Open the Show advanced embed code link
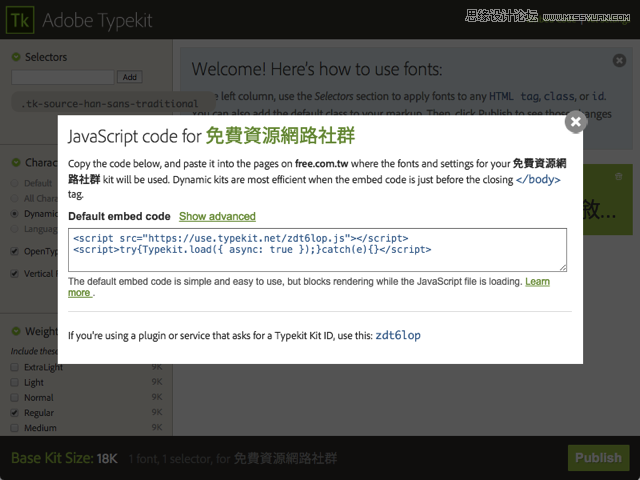This screenshot has height=480, width=640. click(x=217, y=216)
